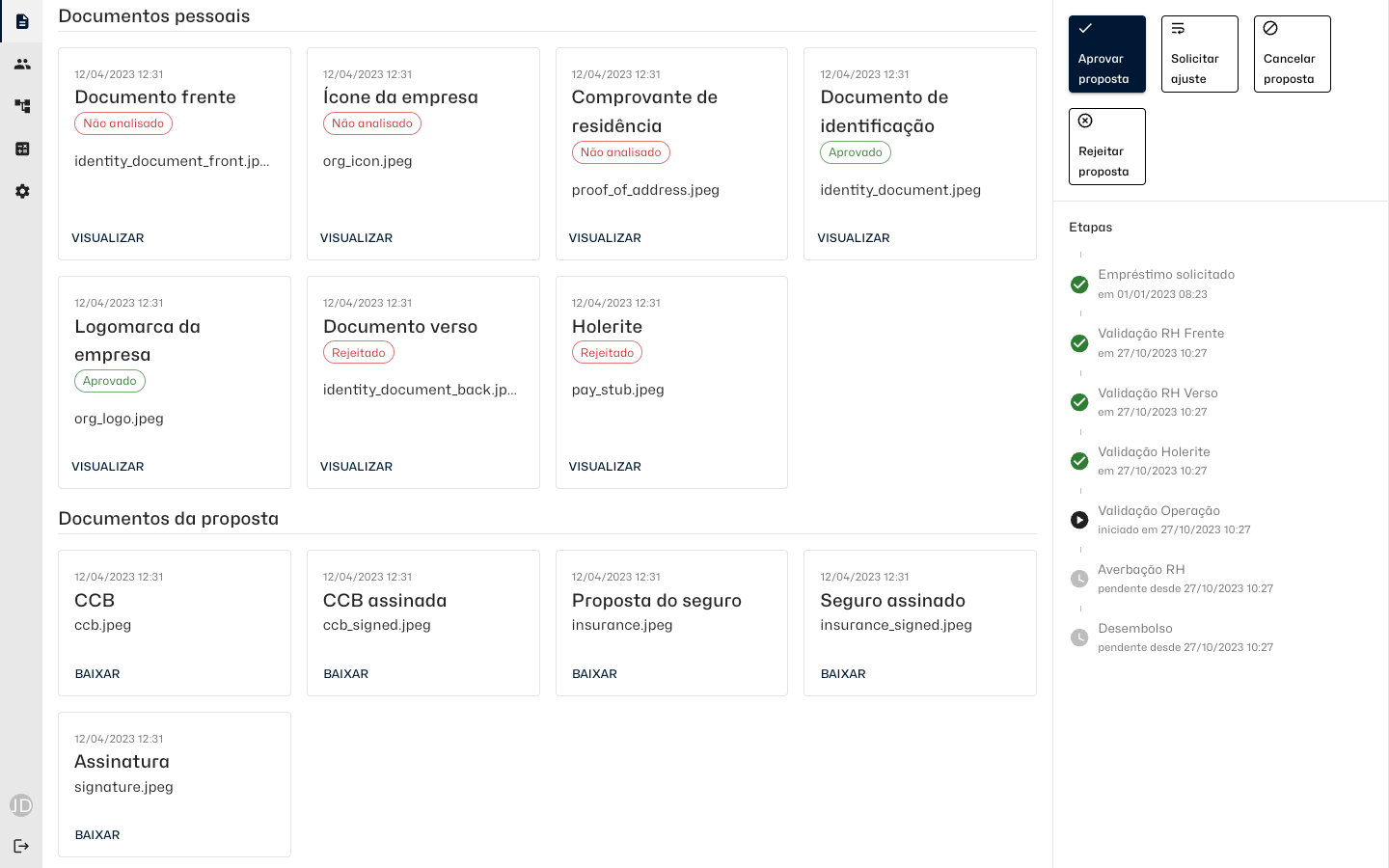This screenshot has height=868, width=1389.
Task: Click Cancelar proposta button
Action: pos(1292,54)
